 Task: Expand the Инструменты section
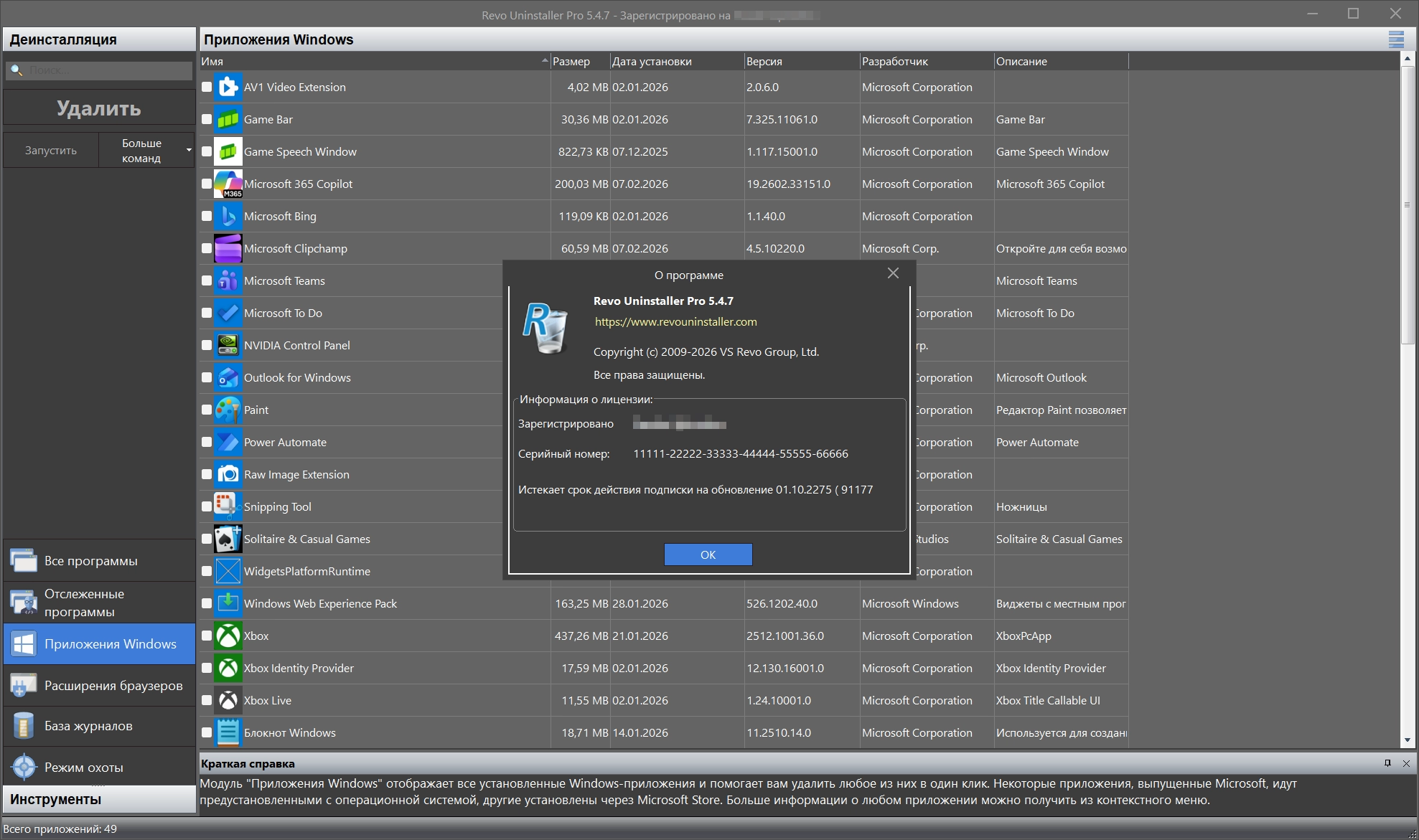coord(99,799)
